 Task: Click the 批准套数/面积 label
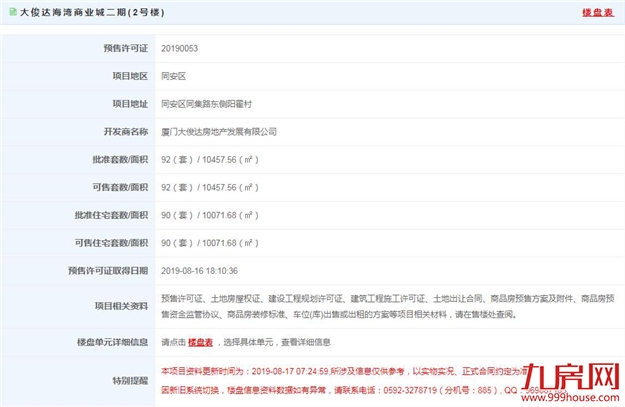[120, 159]
